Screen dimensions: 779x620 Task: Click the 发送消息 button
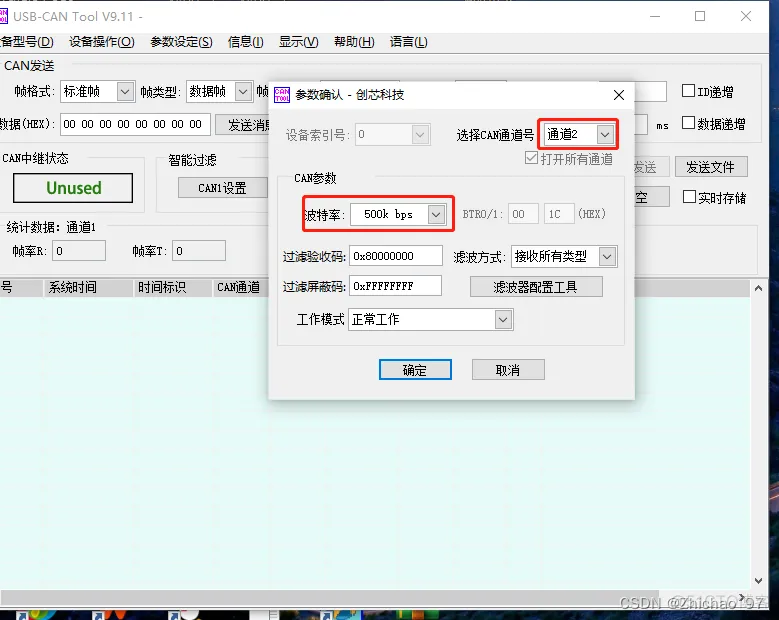click(x=243, y=125)
